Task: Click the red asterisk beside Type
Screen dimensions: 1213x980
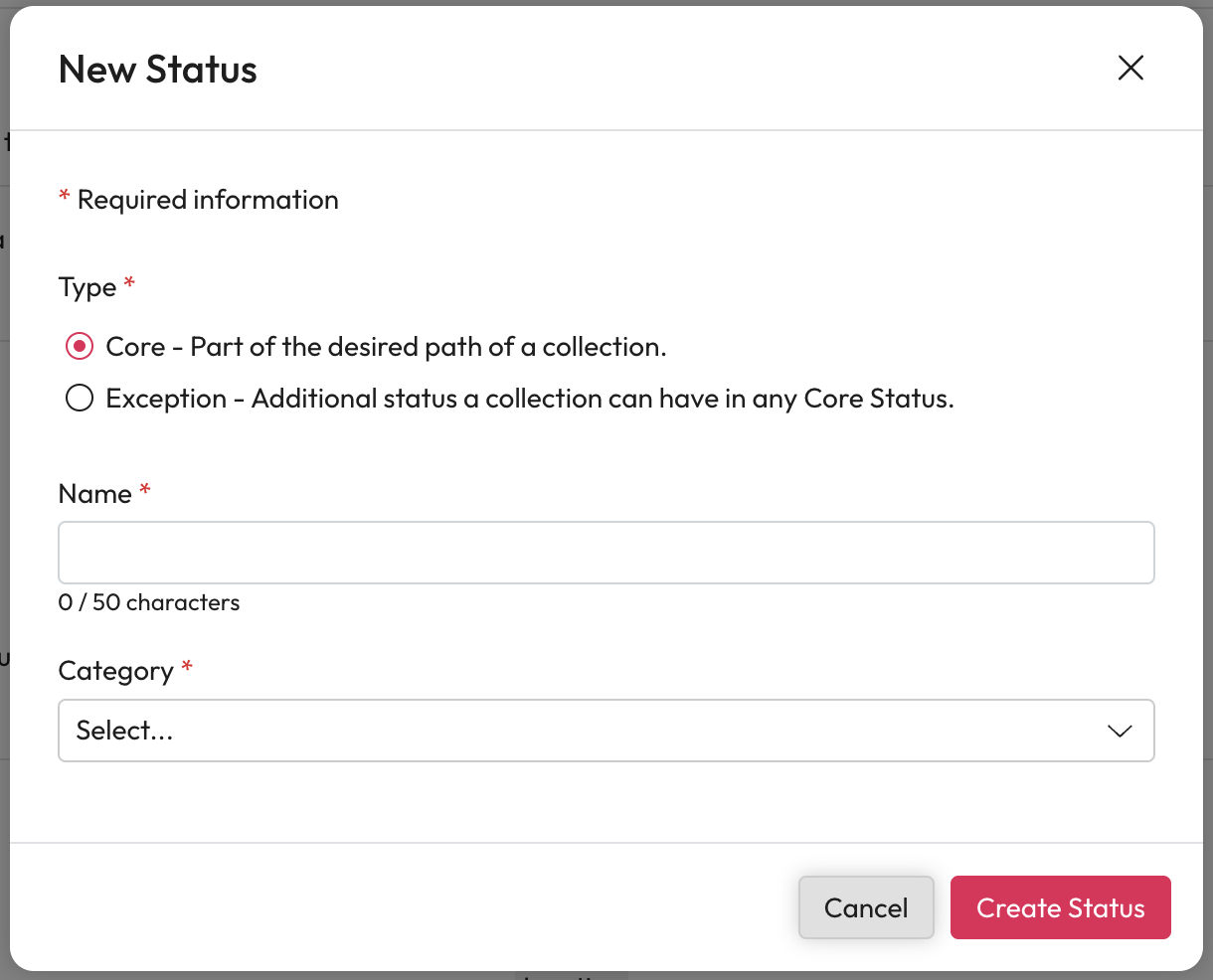Action: 129,284
